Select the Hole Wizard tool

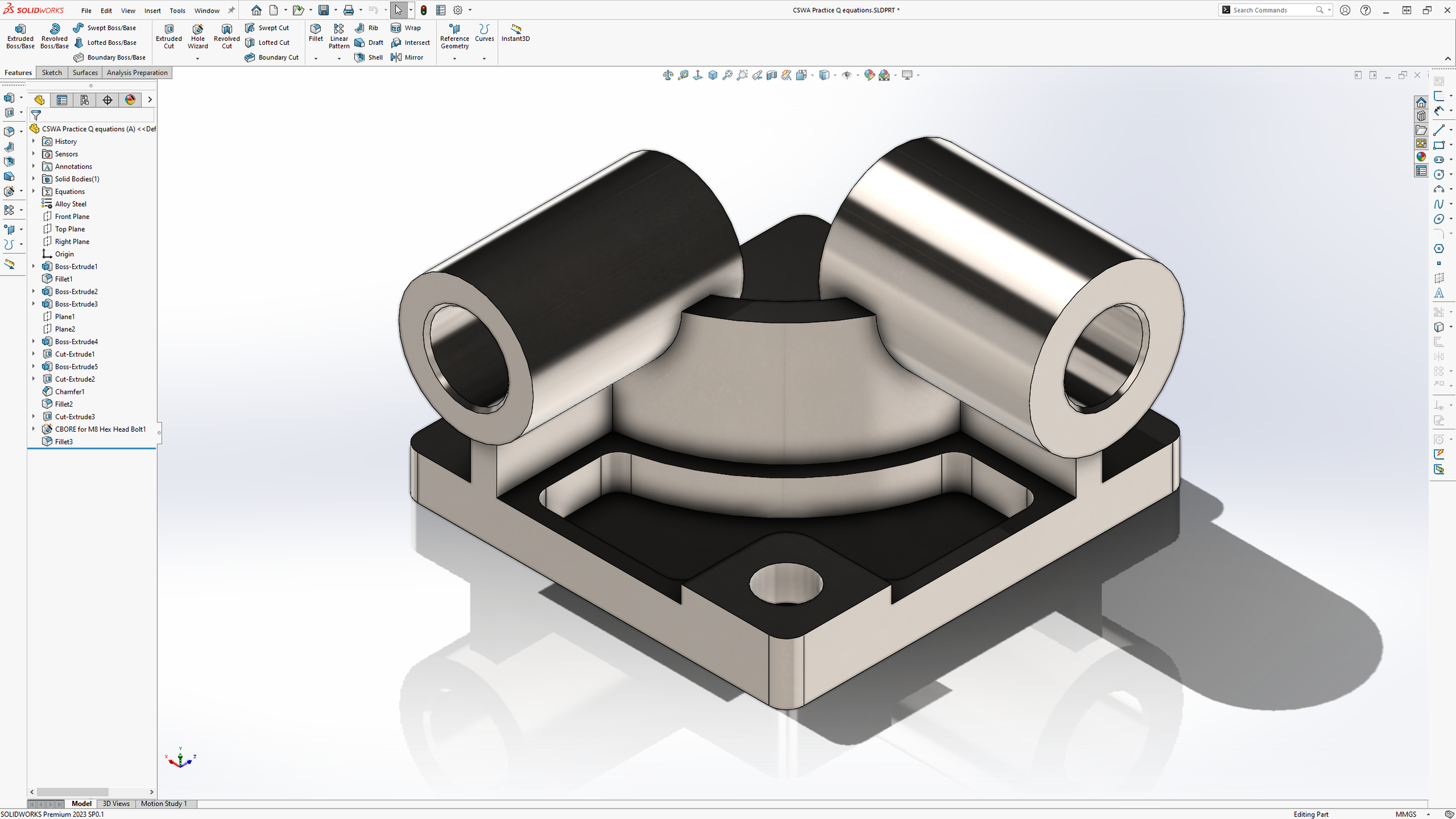(x=197, y=36)
